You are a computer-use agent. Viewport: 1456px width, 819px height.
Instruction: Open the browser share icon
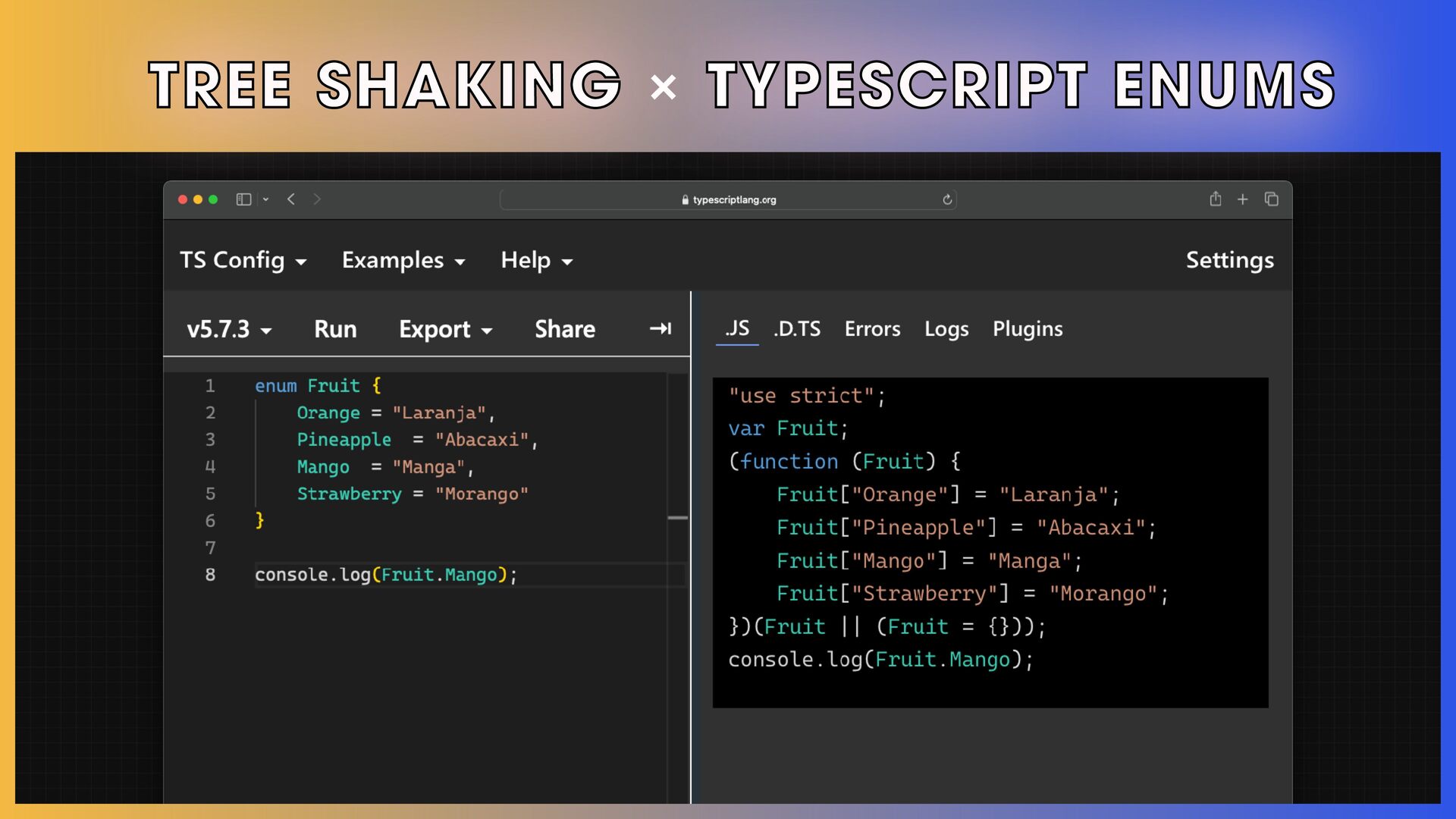1216,199
